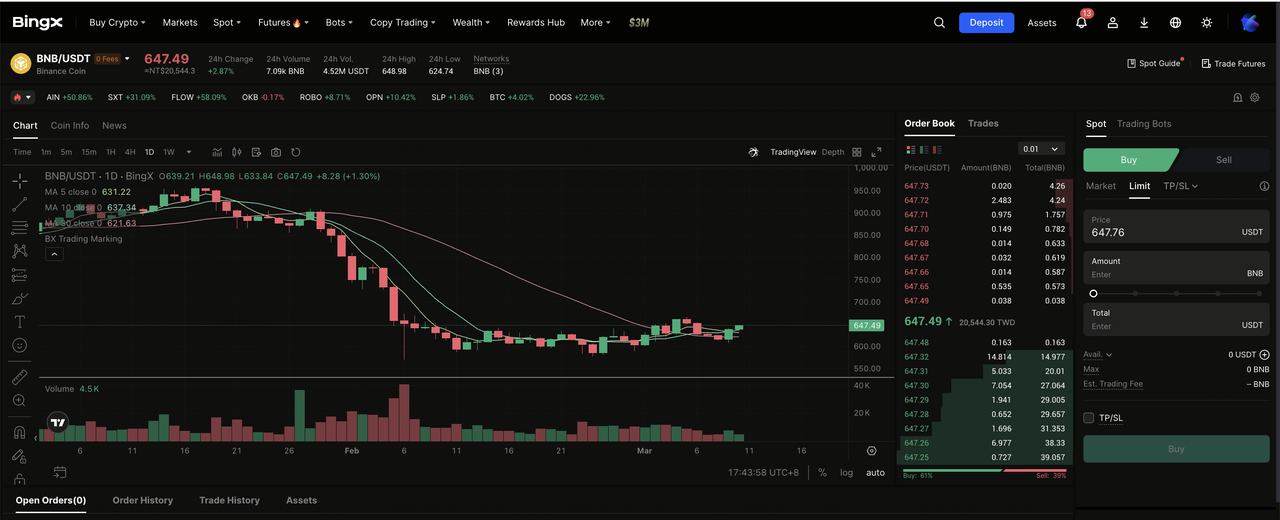The width and height of the screenshot is (1280, 520).
Task: Click the amount percentage slider handle
Action: point(1093,293)
